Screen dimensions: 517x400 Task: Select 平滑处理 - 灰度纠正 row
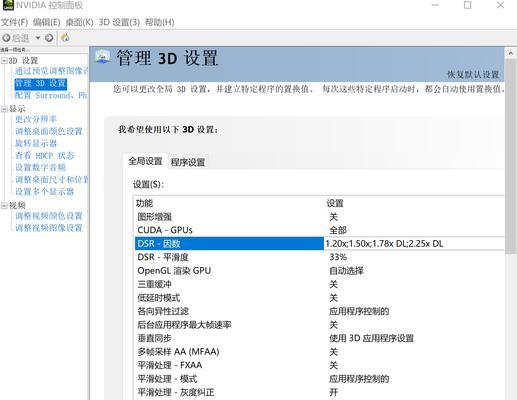319,392
